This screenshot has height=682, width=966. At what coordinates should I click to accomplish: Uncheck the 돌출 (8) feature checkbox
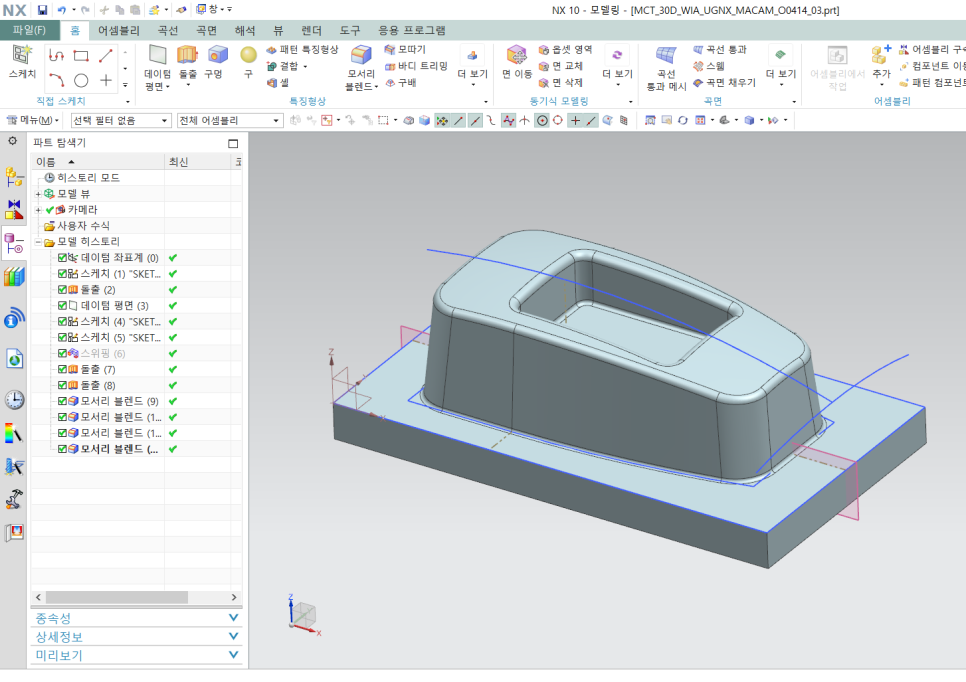(62, 385)
